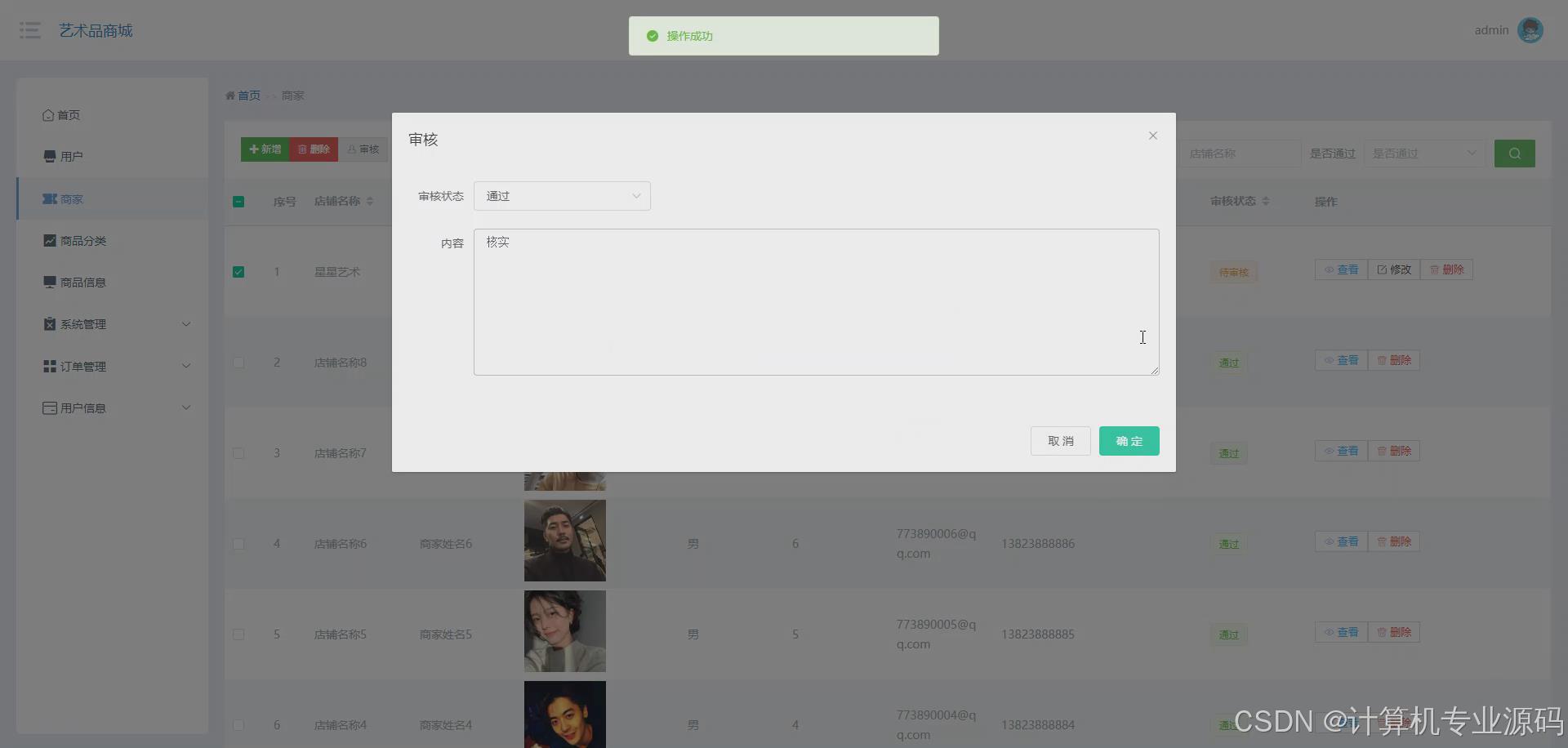Click 删除 for row 星星艺术
Viewport: 1568px width, 748px height.
pyautogui.click(x=1446, y=269)
